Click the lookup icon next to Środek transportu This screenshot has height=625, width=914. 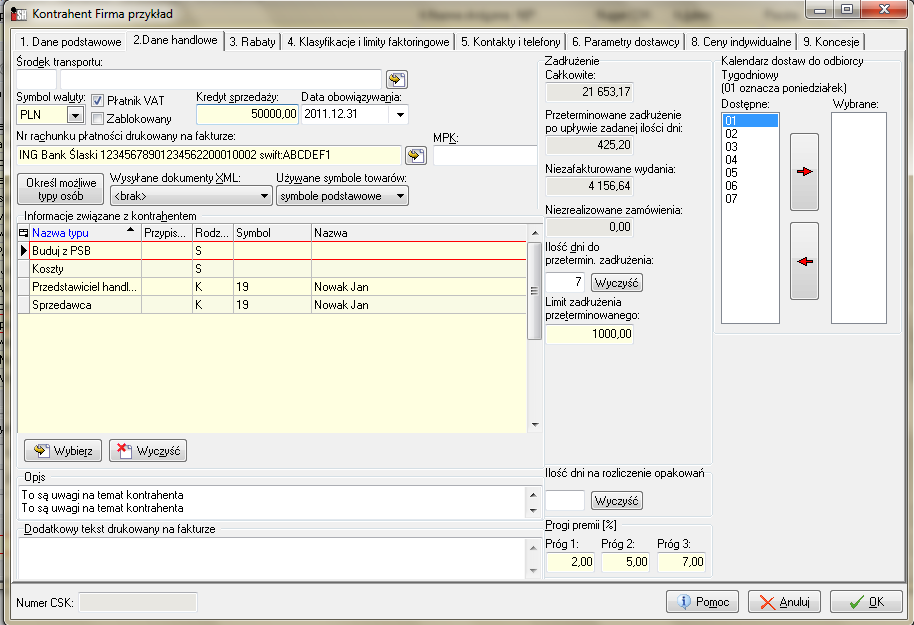397,79
